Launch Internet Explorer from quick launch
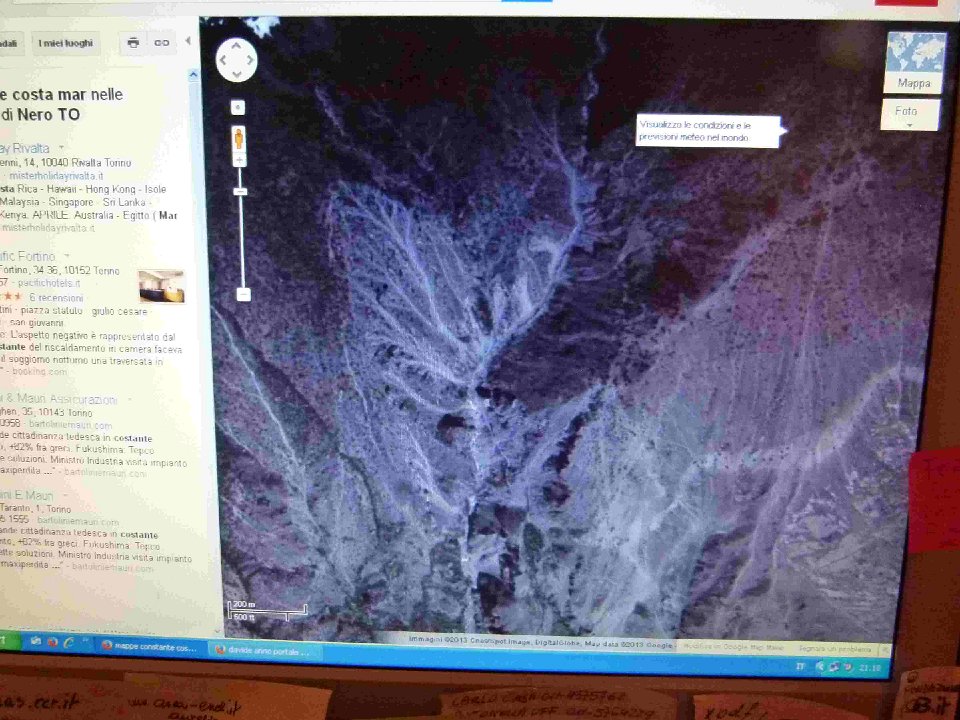The image size is (960, 720). 69,642
